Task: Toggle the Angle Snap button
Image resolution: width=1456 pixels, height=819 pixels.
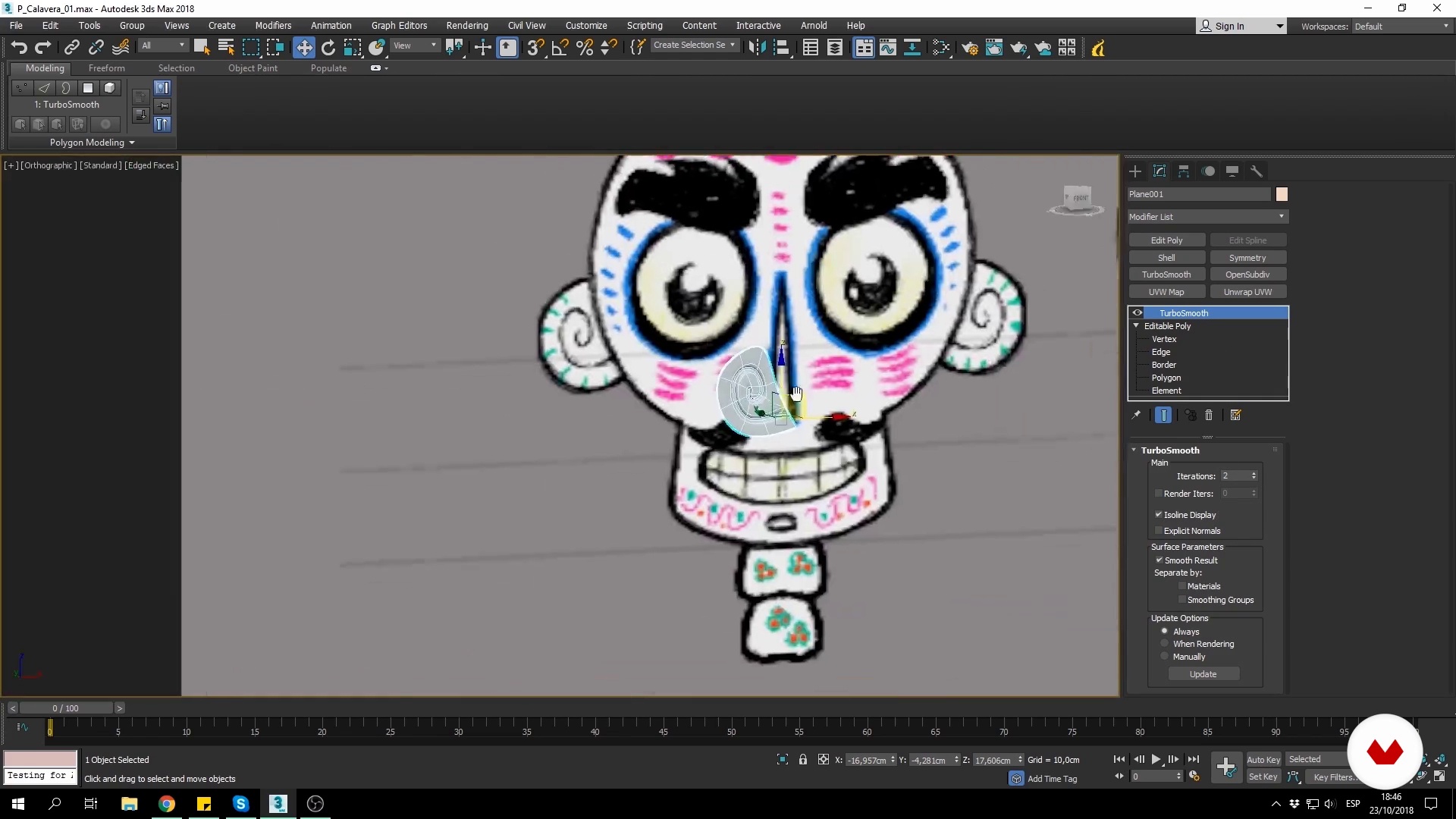Action: (560, 48)
